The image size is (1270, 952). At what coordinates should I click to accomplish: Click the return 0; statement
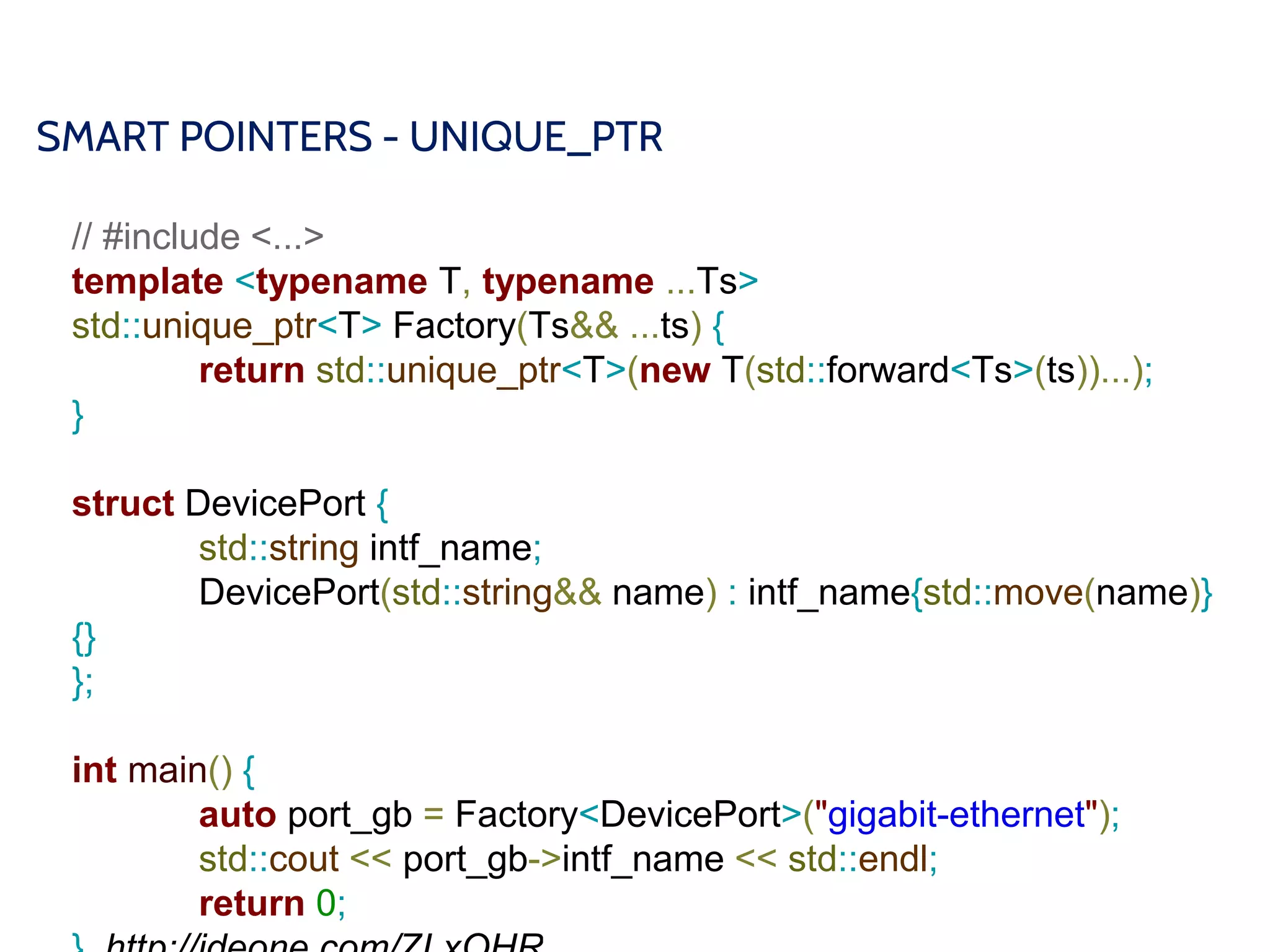[272, 904]
